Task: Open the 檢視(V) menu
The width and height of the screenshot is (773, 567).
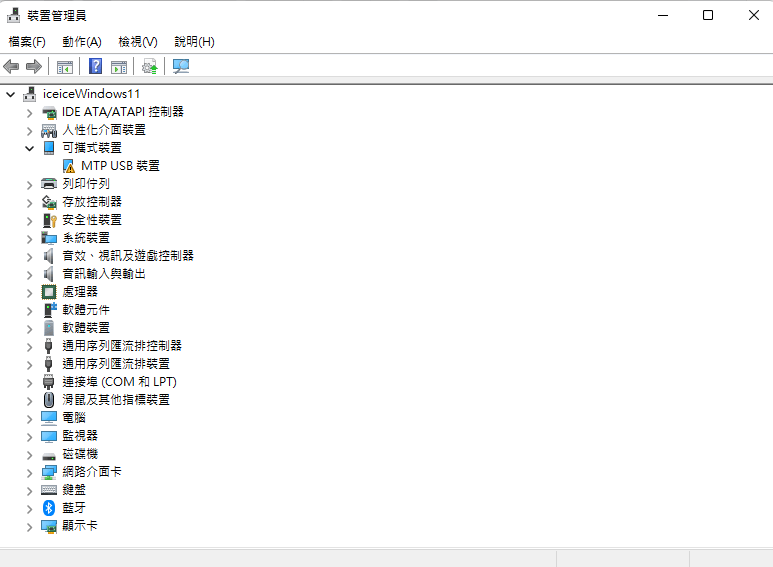Action: 138,42
